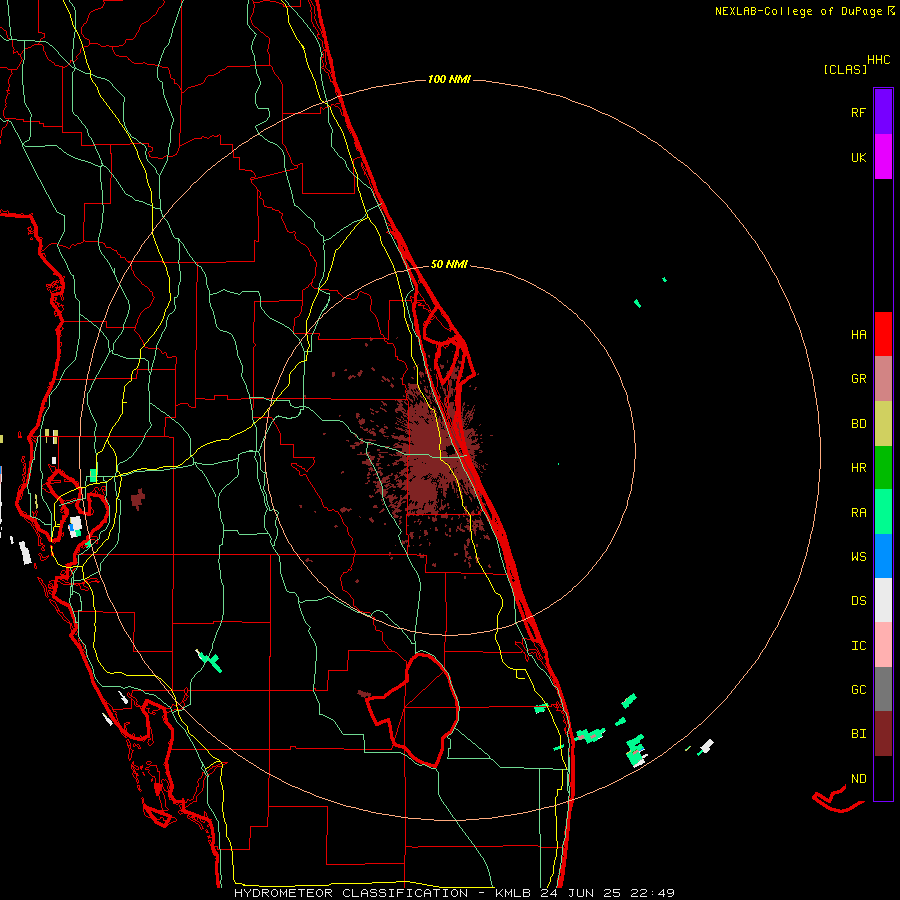Click the '[CLAS]' units label
Screen dimensions: 900x900
coord(845,69)
